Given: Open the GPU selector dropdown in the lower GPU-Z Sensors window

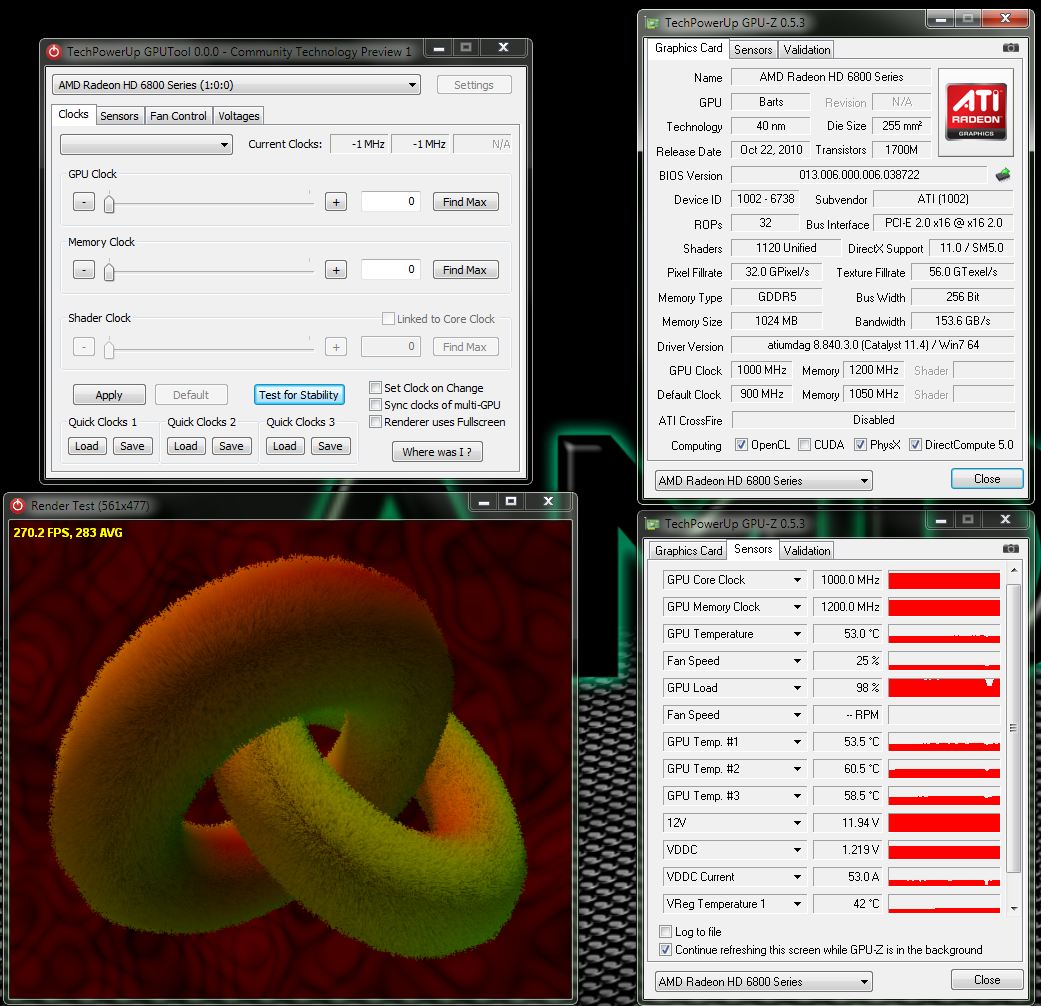Looking at the screenshot, I should click(763, 981).
